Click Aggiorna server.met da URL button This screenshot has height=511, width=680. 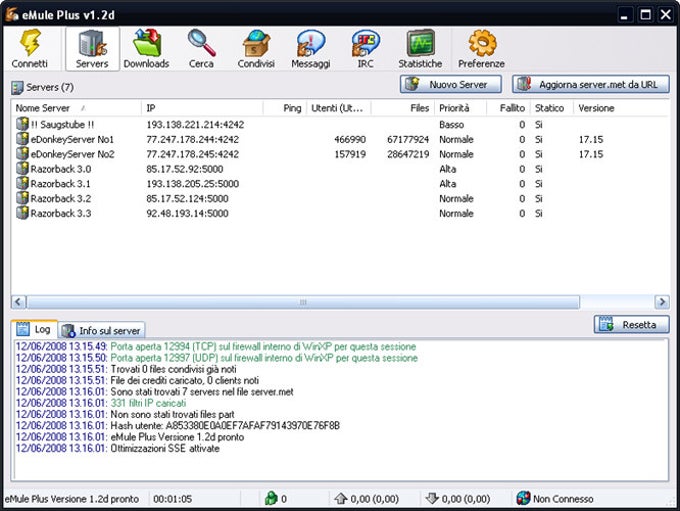coord(591,84)
